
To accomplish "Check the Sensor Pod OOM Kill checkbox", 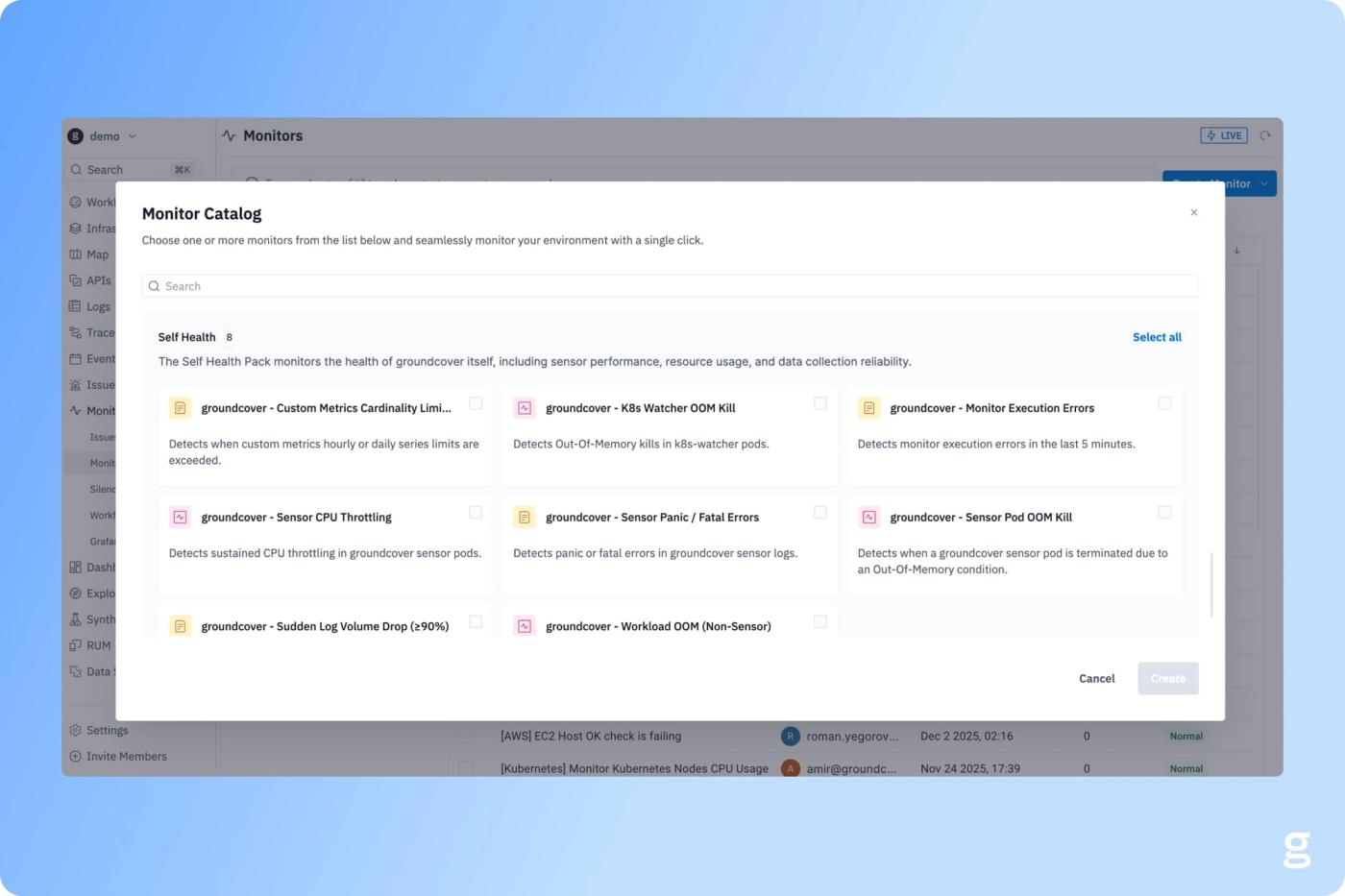I will tap(1164, 512).
